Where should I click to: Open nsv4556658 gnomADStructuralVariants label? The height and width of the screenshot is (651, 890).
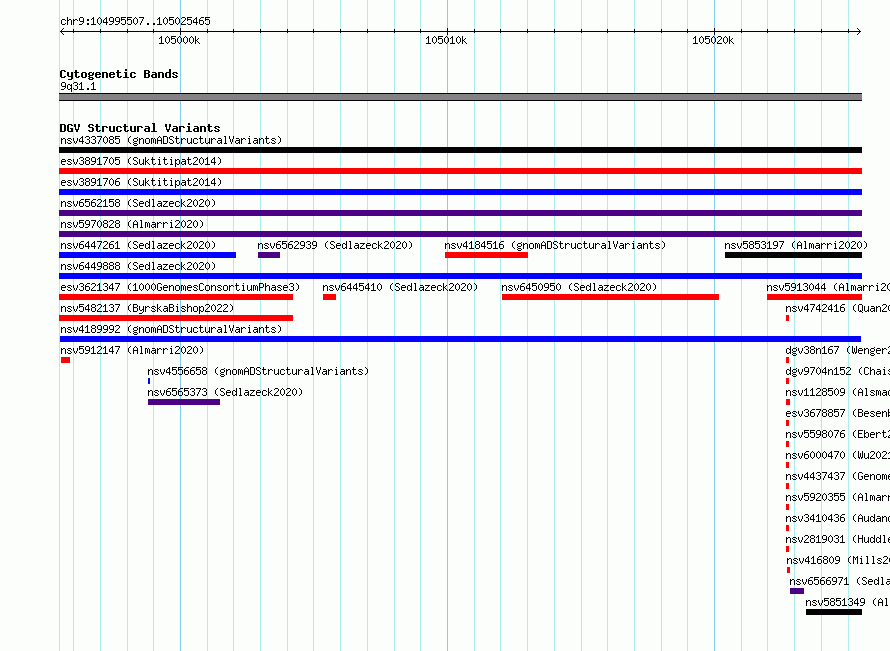(258, 371)
